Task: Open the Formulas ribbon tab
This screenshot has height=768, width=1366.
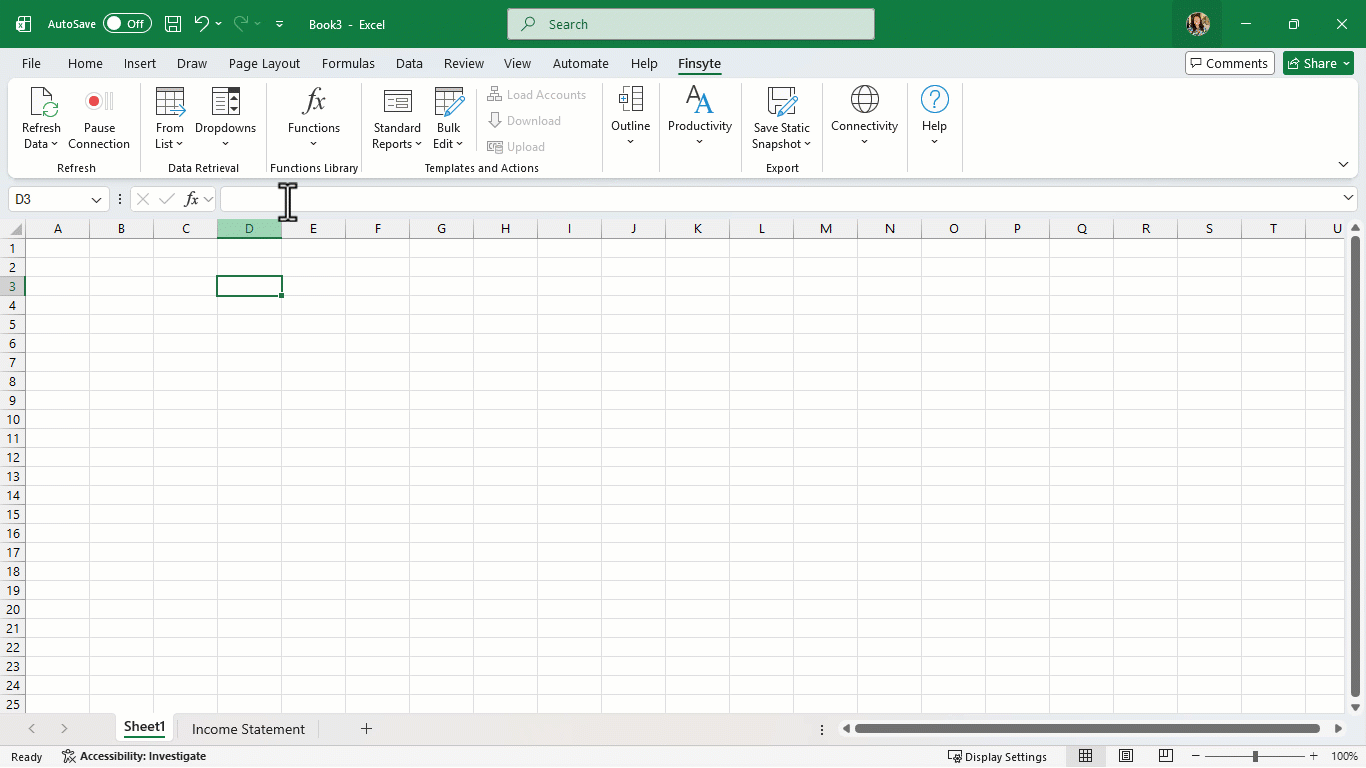Action: [348, 63]
